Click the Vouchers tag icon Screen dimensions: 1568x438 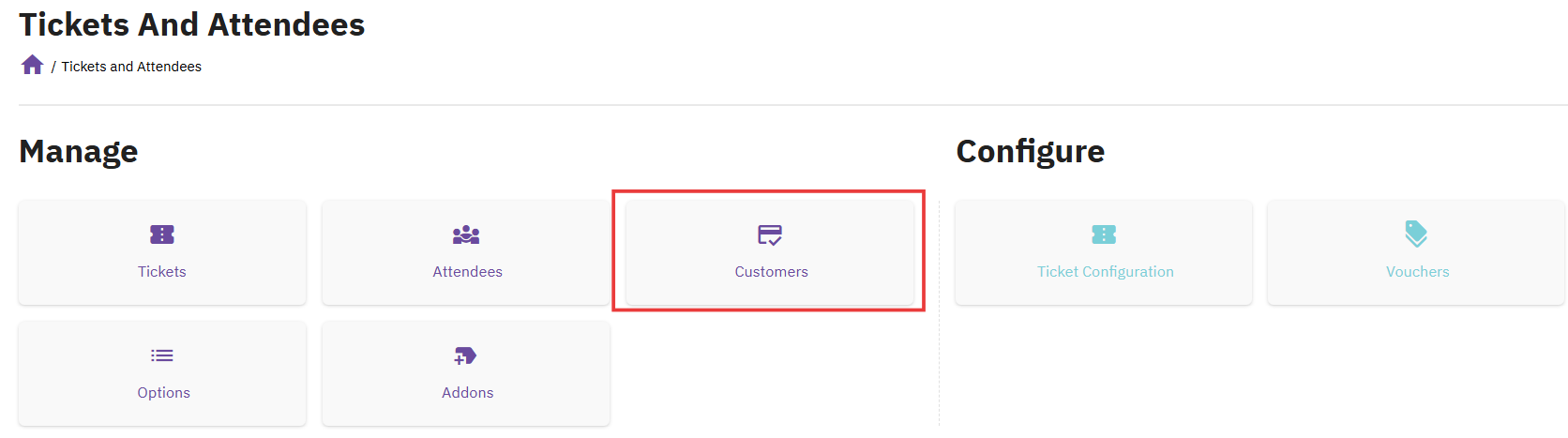1416,234
